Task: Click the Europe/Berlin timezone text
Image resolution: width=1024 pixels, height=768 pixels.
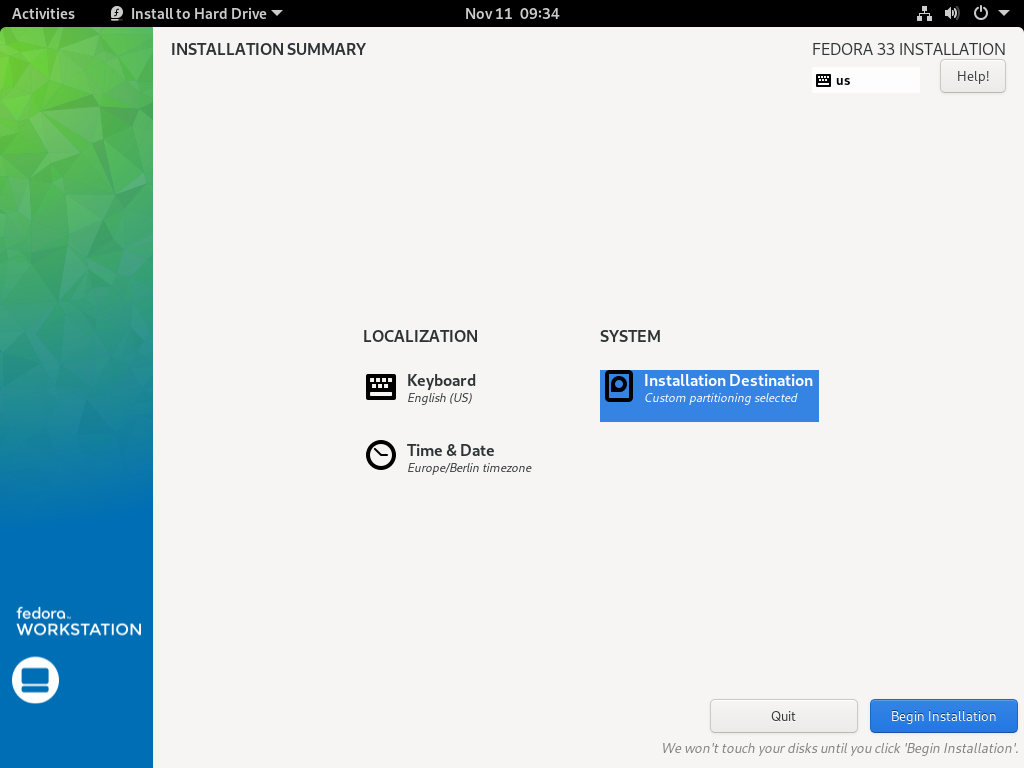Action: (x=469, y=468)
